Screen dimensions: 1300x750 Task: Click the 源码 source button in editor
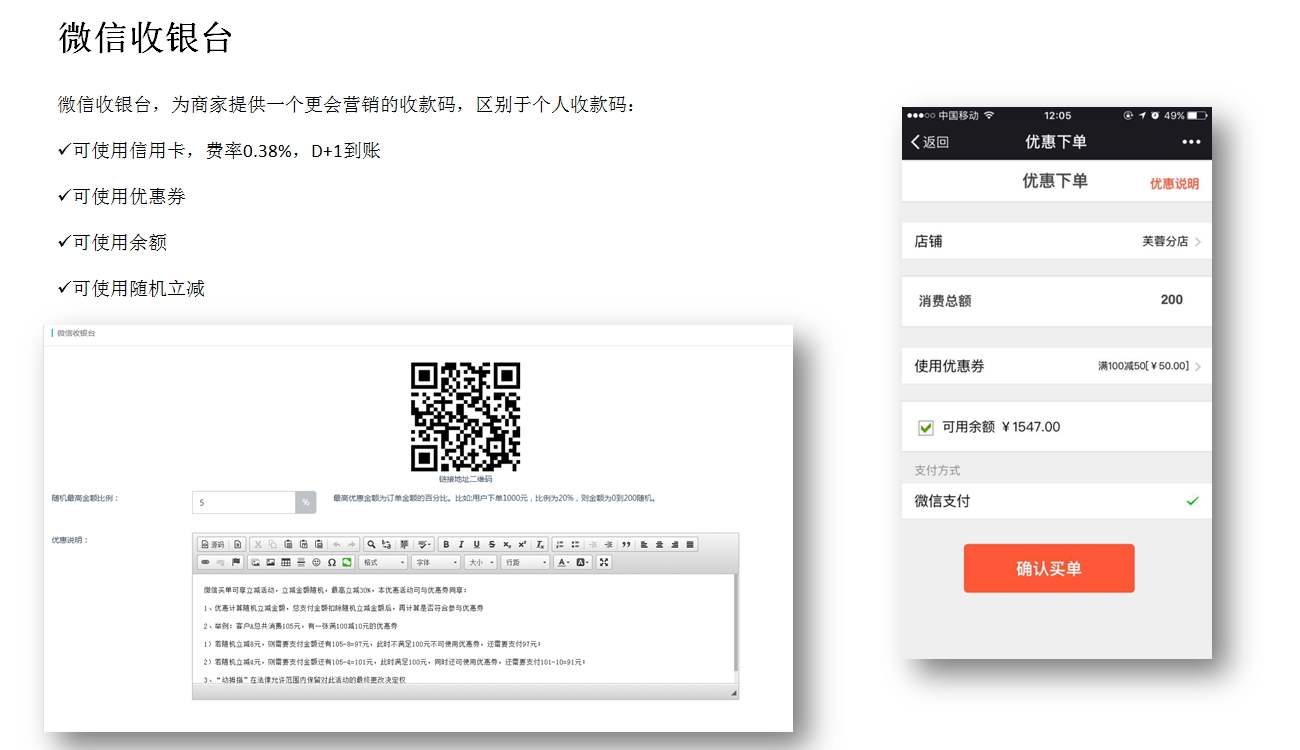coord(213,544)
